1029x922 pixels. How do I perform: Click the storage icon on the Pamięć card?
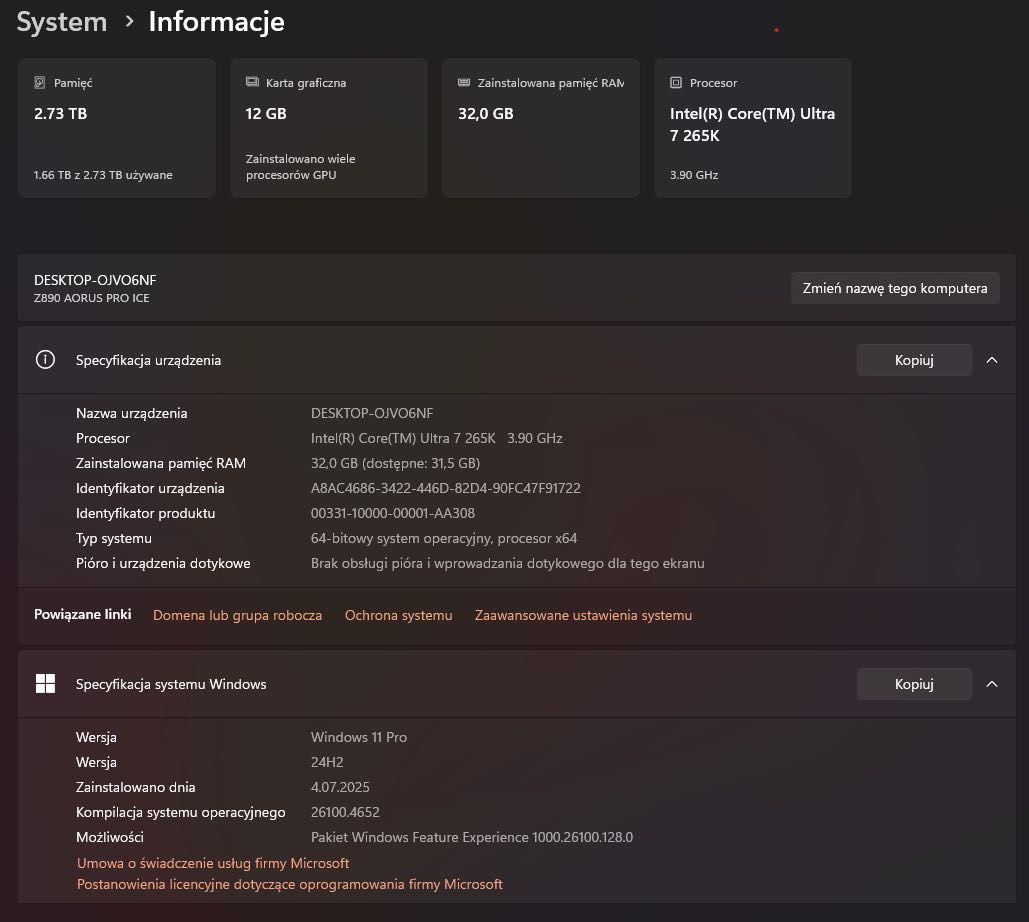point(39,83)
